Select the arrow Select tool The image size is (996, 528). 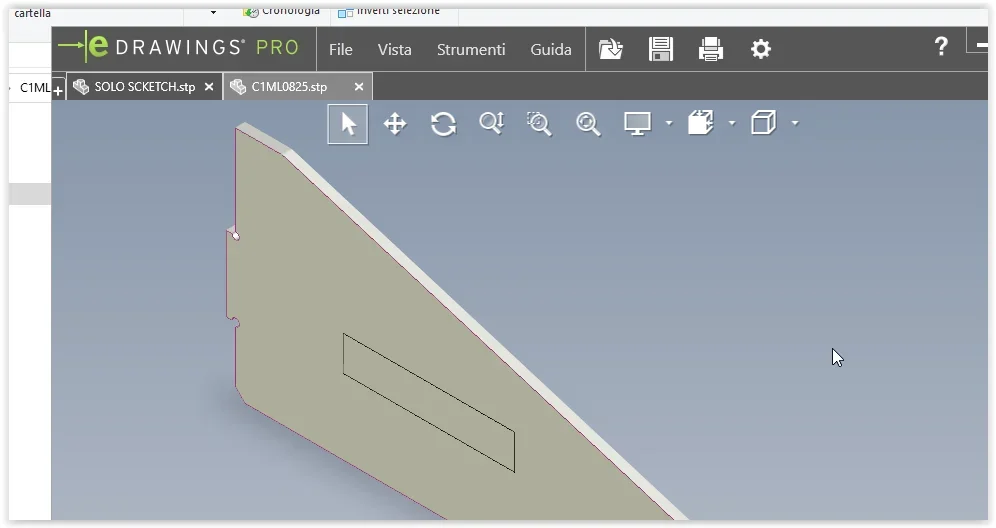348,124
